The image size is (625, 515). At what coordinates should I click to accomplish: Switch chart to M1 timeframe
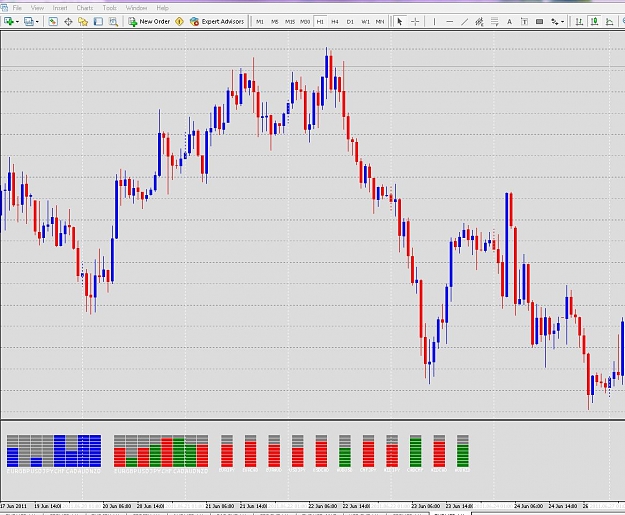tap(259, 22)
